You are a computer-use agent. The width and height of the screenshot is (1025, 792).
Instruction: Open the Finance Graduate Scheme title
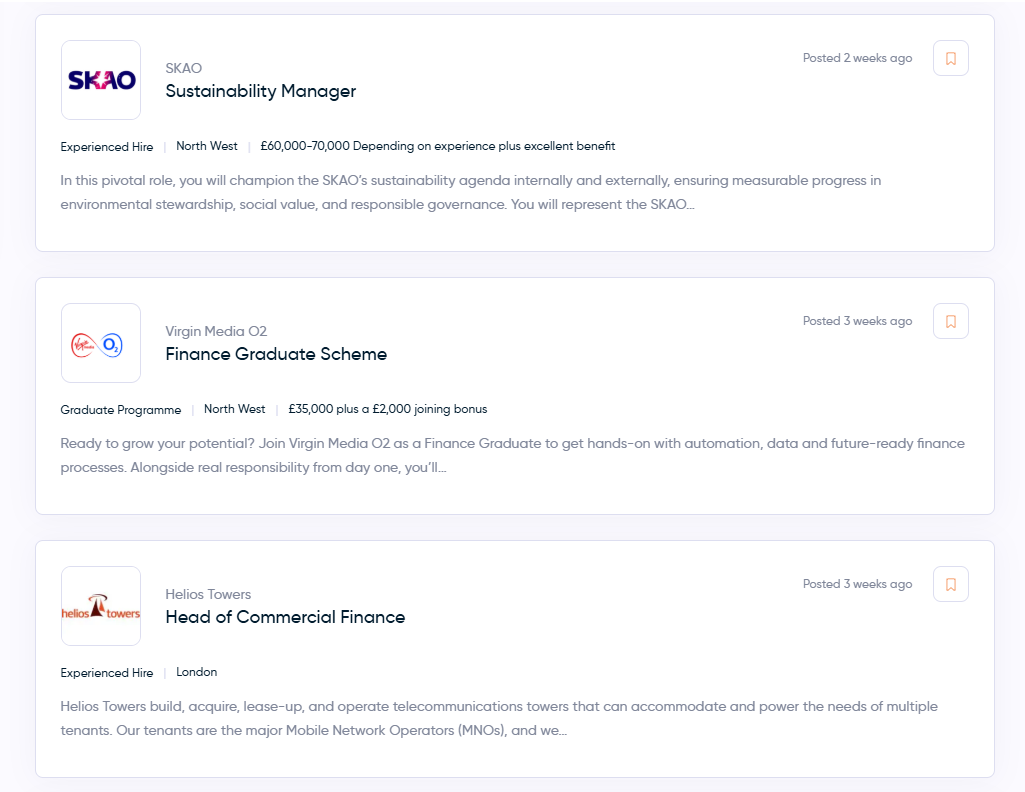point(276,354)
